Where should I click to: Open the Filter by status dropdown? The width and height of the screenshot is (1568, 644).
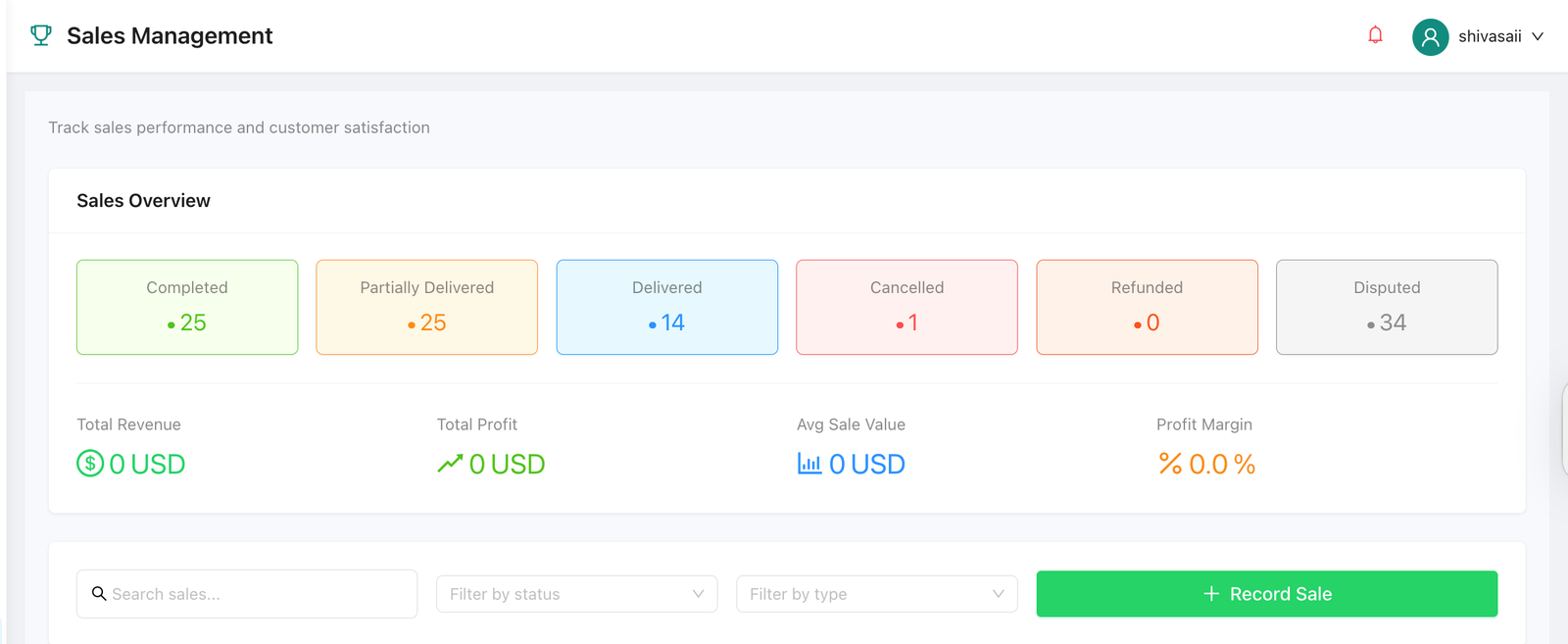pyautogui.click(x=576, y=593)
